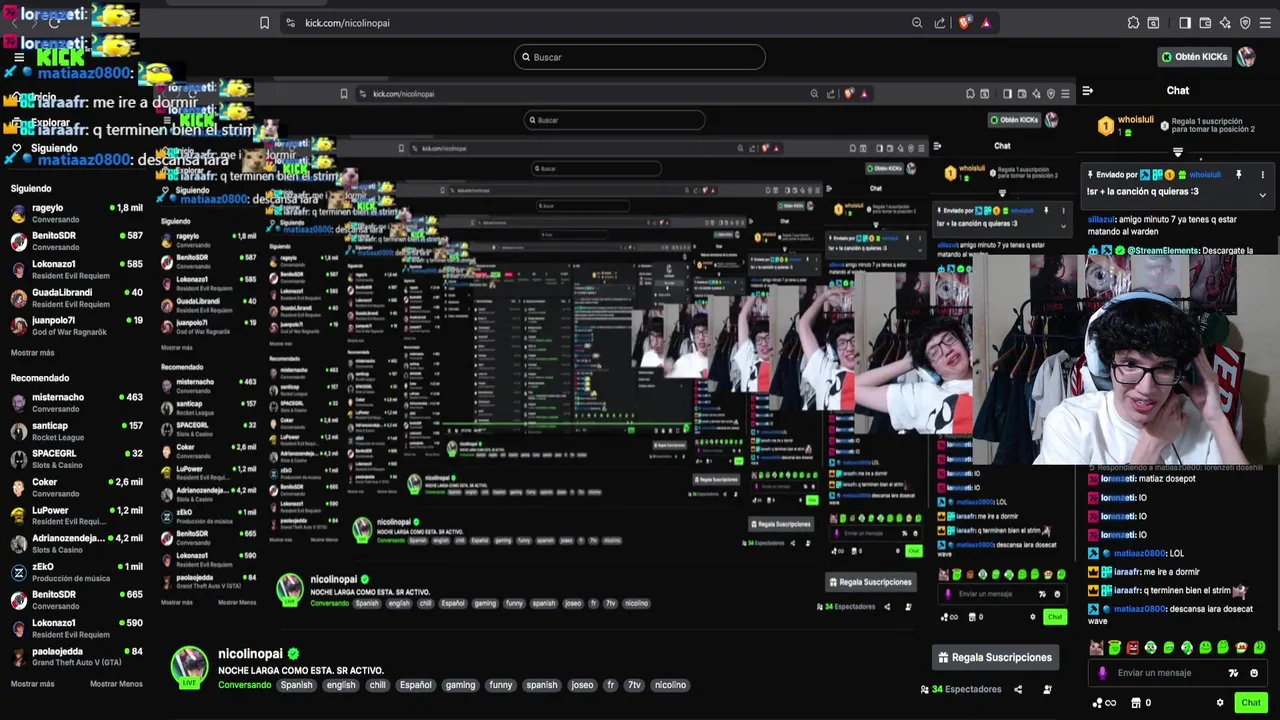Viewport: 1280px width, 720px height.
Task: Select the cat emote in quick emotes
Action: pyautogui.click(x=1096, y=648)
